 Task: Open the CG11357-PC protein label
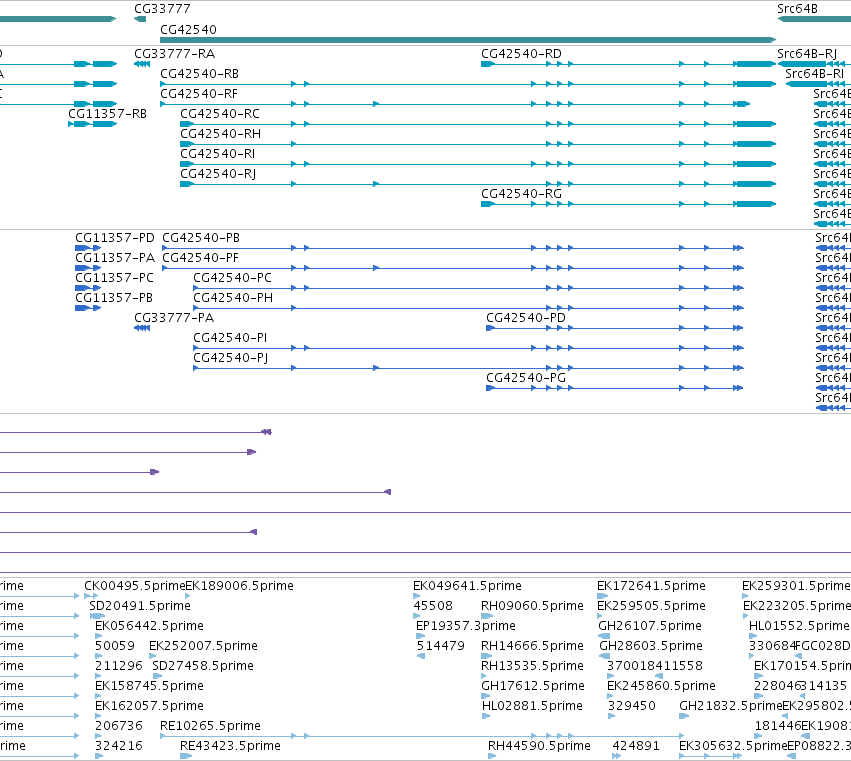(115, 278)
